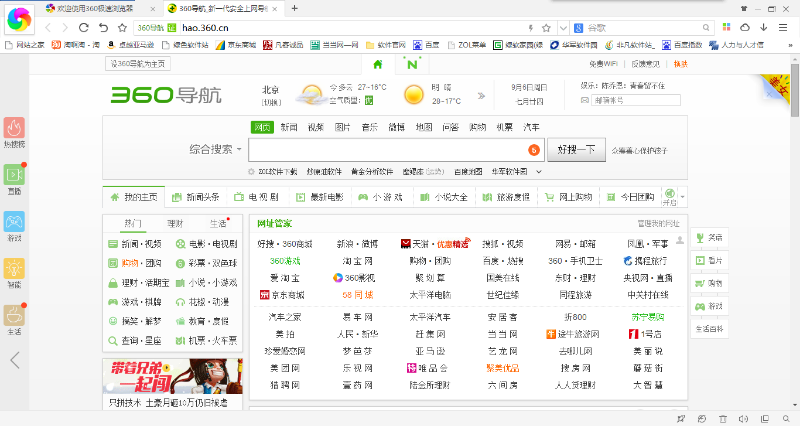Collapse the left sidebar with arrow

pyautogui.click(x=14, y=360)
